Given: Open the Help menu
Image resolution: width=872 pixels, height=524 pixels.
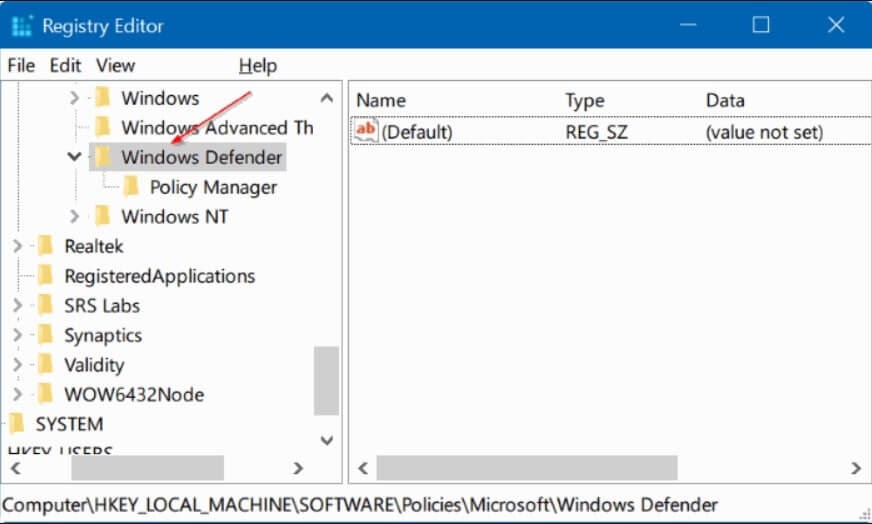Looking at the screenshot, I should click(257, 66).
